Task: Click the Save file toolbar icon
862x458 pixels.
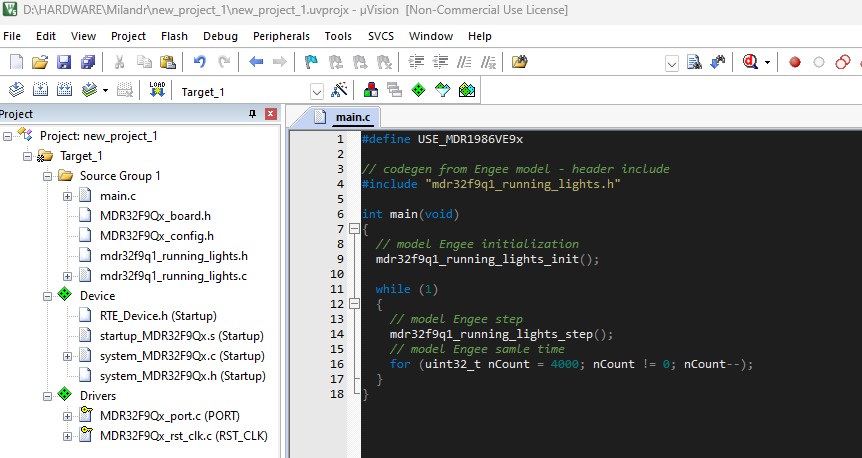Action: (x=63, y=62)
